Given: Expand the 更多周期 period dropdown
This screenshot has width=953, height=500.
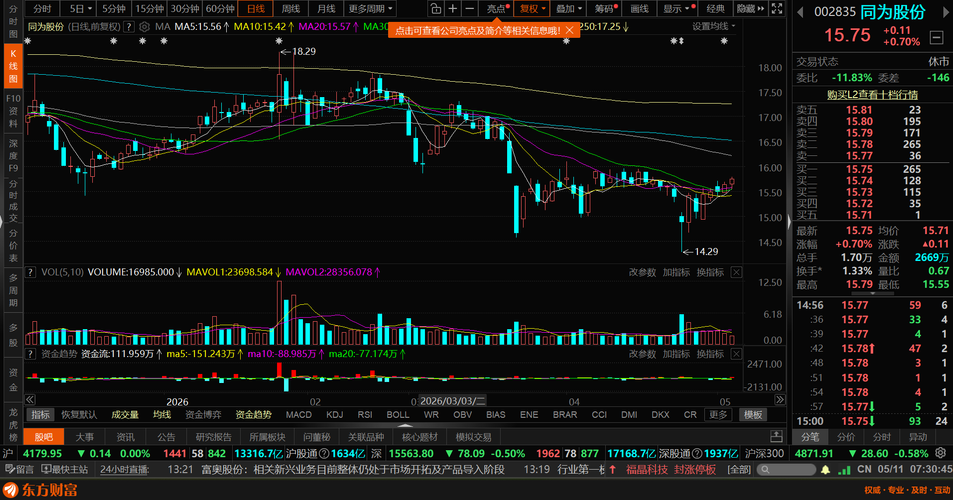Looking at the screenshot, I should pyautogui.click(x=371, y=9).
